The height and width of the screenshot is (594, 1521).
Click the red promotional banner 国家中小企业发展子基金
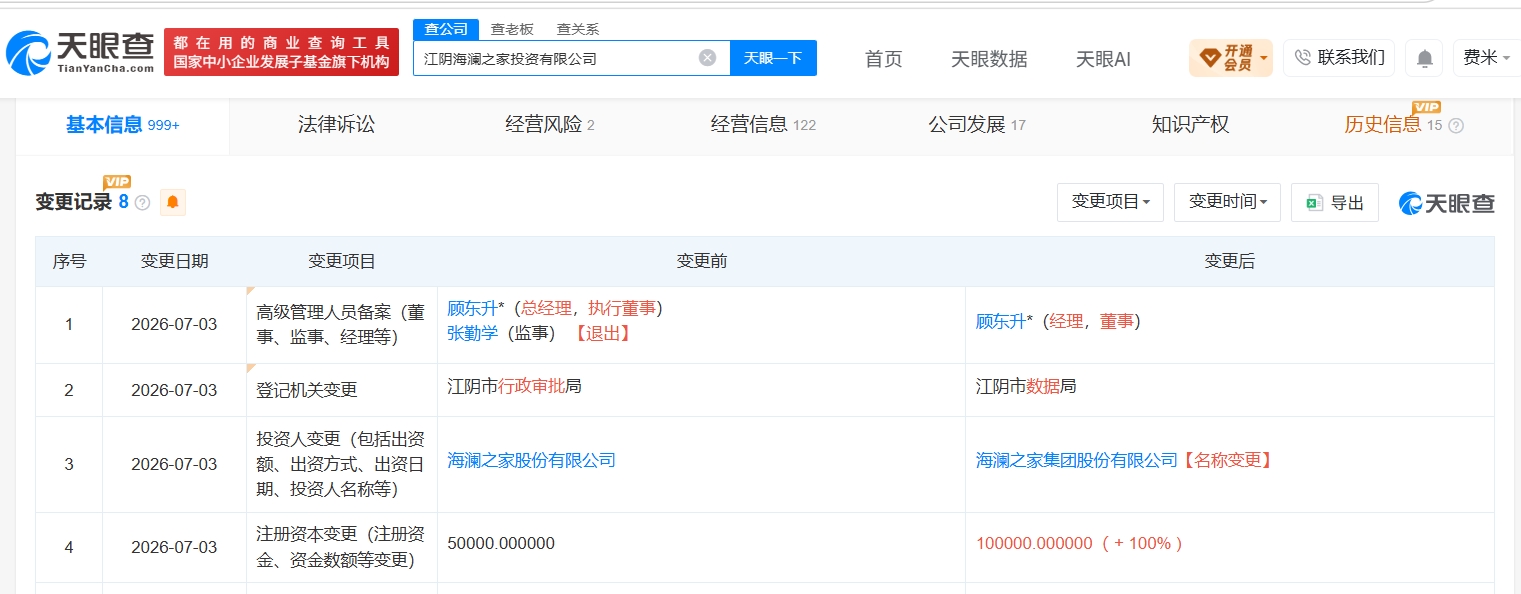click(281, 52)
